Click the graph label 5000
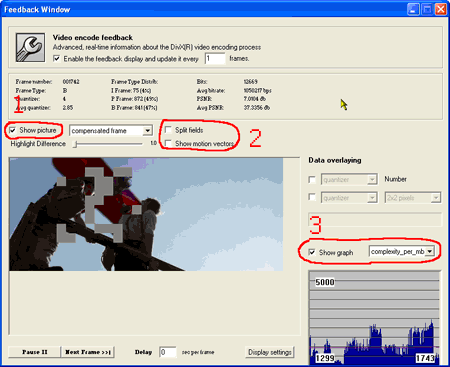 tap(325, 282)
